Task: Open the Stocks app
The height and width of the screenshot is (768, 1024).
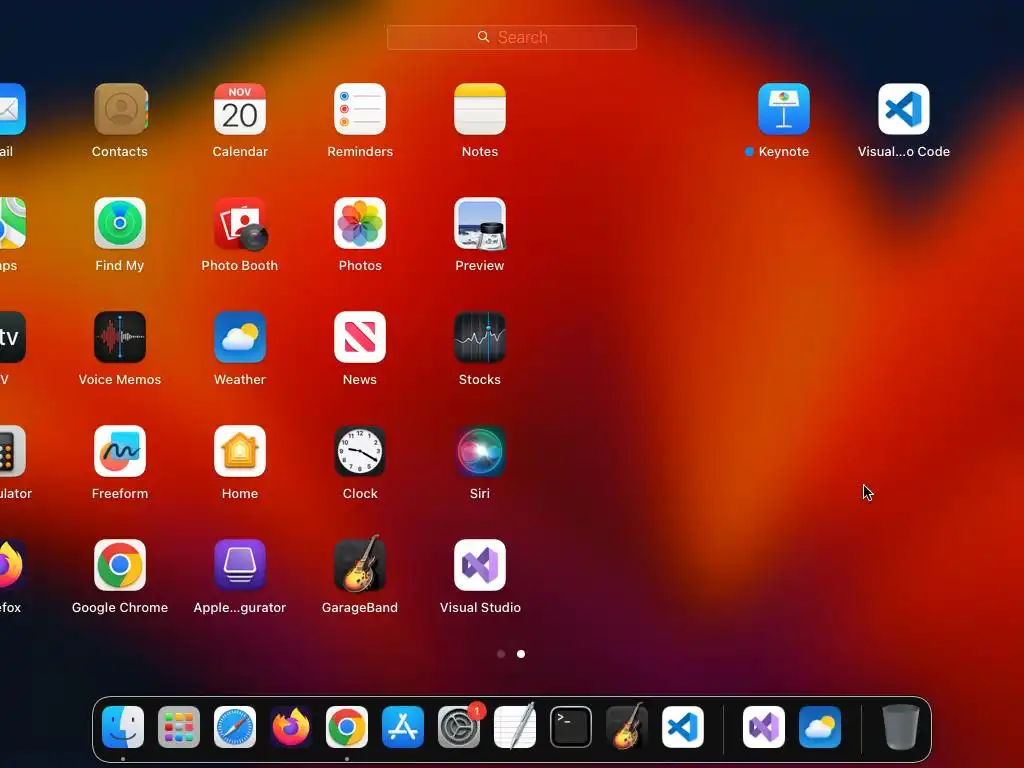Action: (x=480, y=337)
